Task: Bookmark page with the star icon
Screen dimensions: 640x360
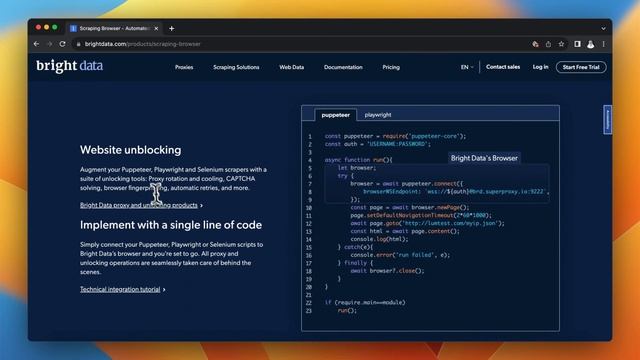Action: [561, 44]
